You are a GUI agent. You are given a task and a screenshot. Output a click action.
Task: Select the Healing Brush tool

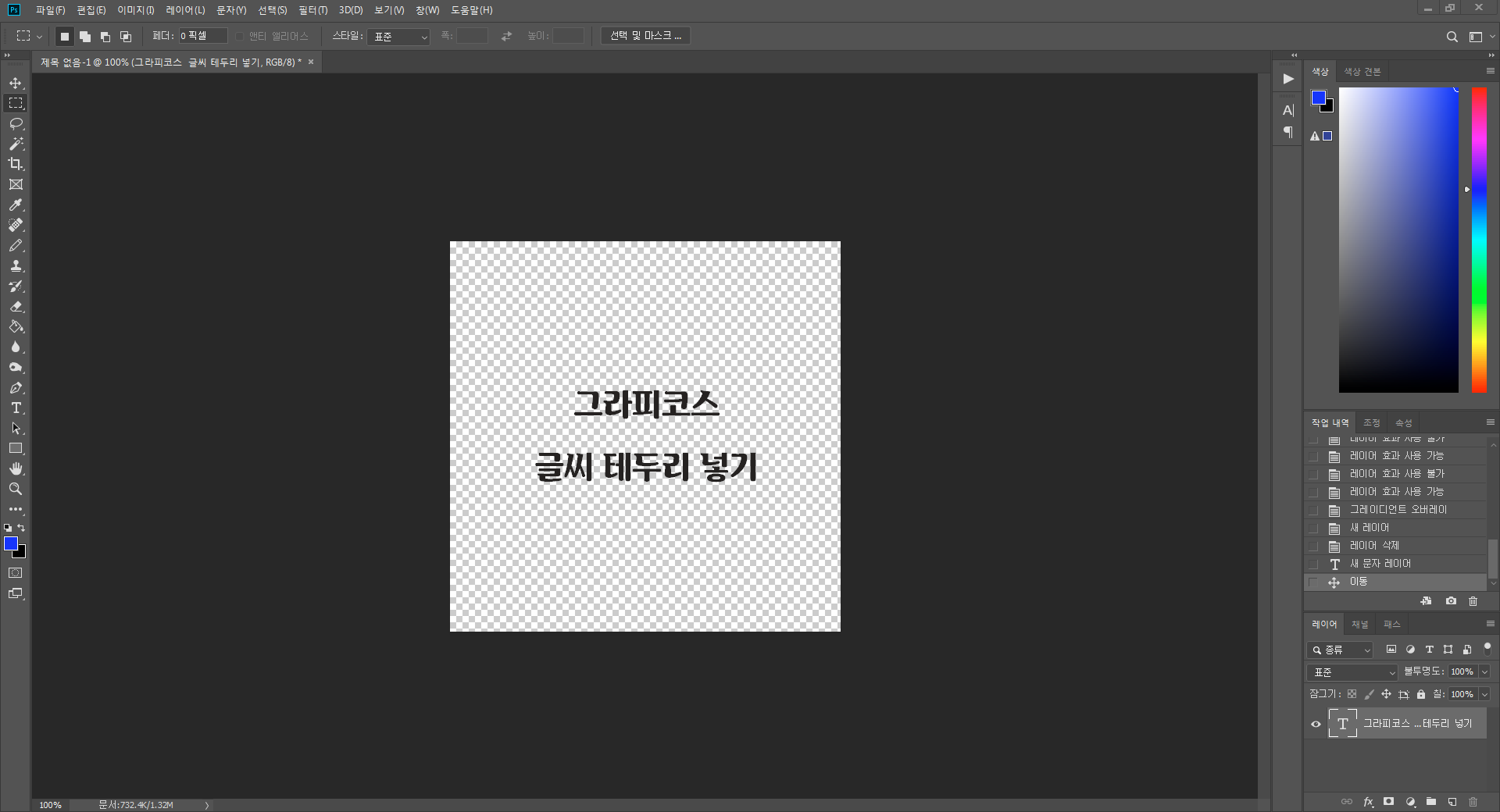point(16,225)
